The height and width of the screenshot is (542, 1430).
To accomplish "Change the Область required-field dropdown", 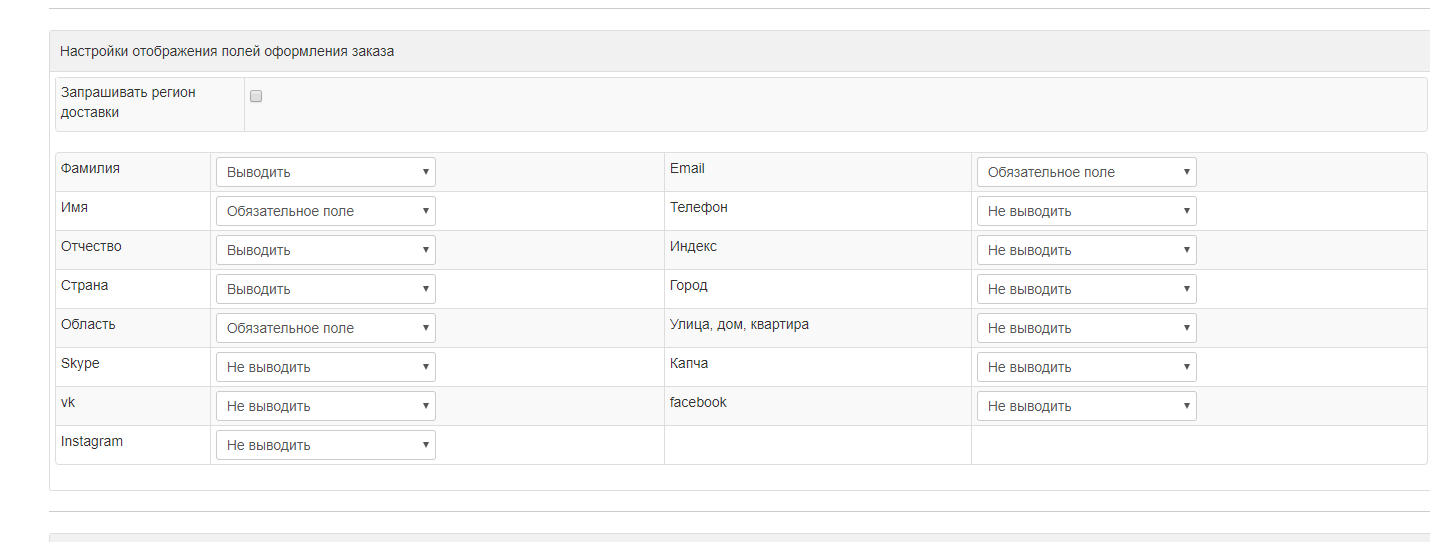I will point(326,328).
